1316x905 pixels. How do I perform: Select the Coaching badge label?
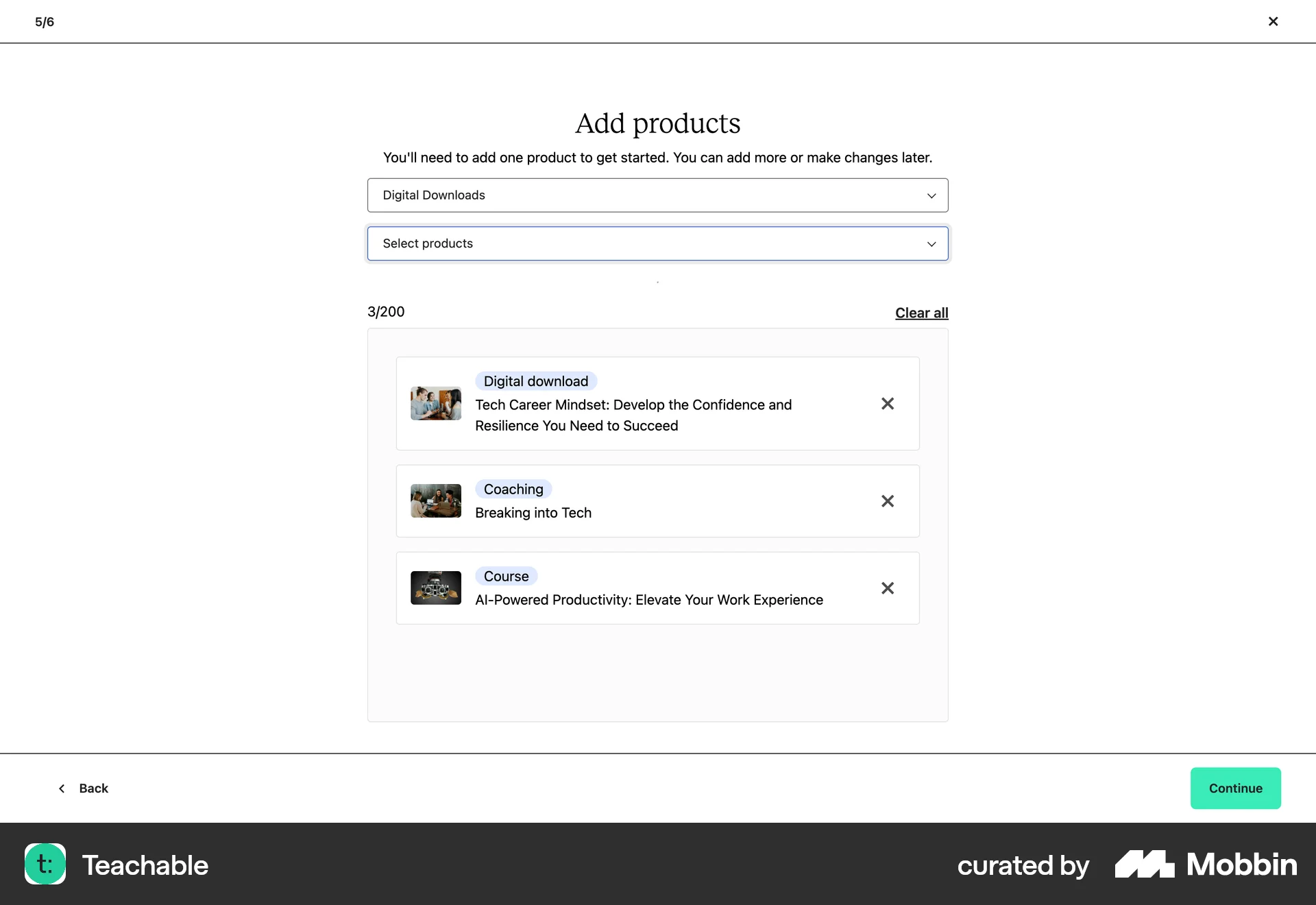[x=513, y=489]
